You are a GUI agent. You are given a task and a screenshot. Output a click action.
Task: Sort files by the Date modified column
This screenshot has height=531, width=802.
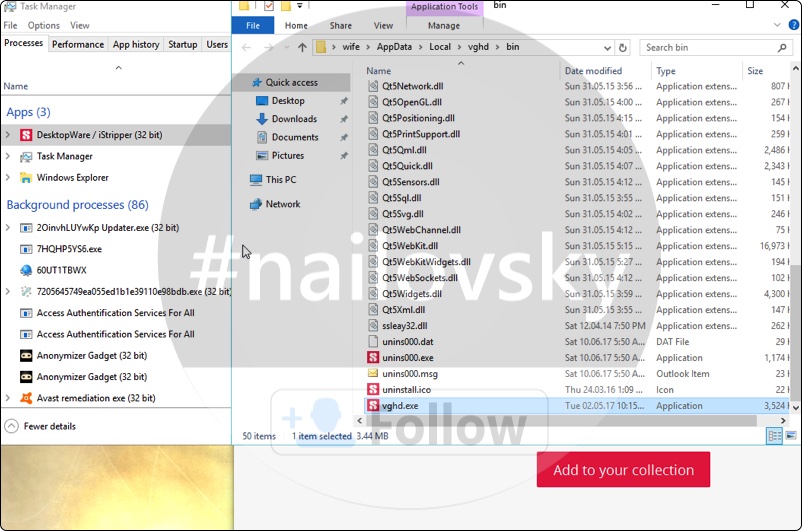593,71
